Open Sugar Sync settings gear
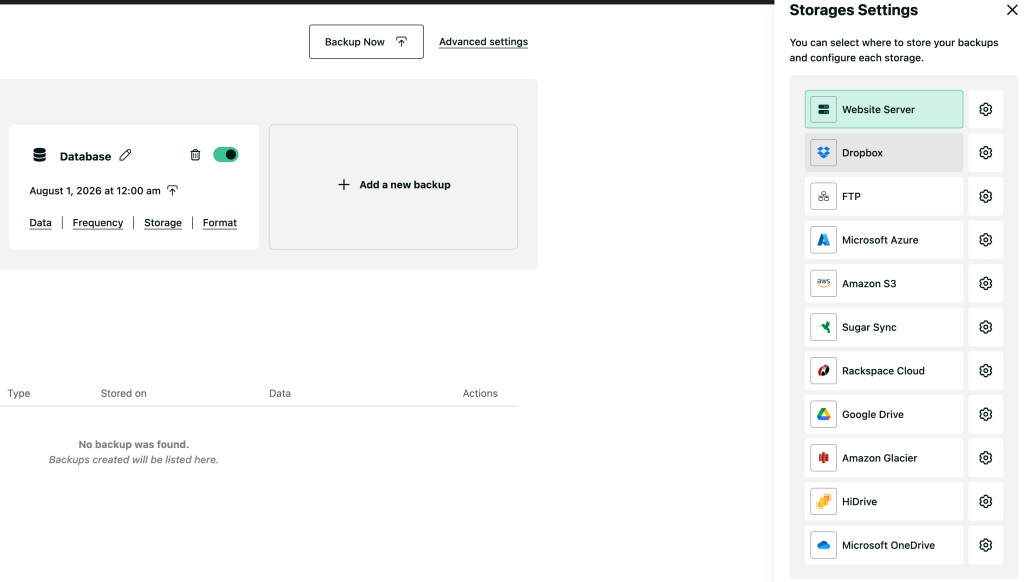1024x582 pixels. click(x=985, y=327)
